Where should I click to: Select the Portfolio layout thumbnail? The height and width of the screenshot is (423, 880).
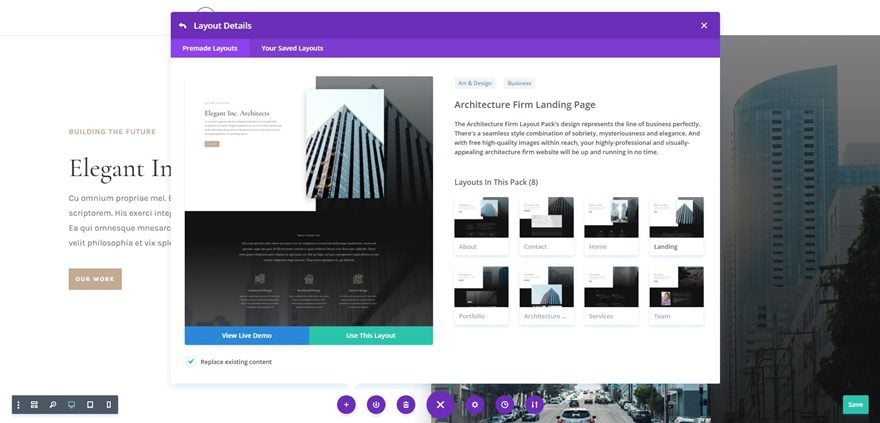(x=482, y=295)
